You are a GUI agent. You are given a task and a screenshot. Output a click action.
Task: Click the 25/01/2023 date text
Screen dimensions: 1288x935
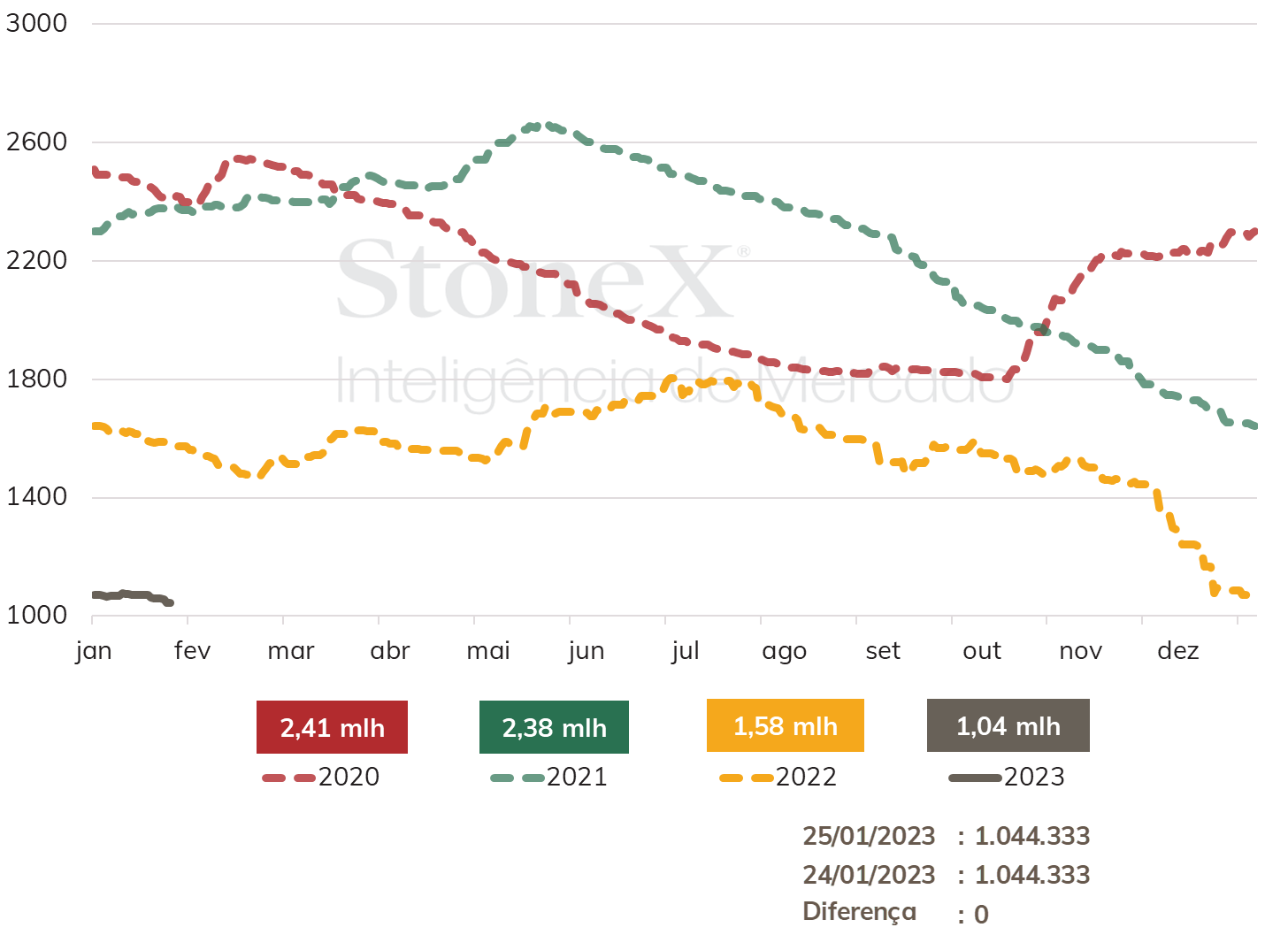pos(869,836)
